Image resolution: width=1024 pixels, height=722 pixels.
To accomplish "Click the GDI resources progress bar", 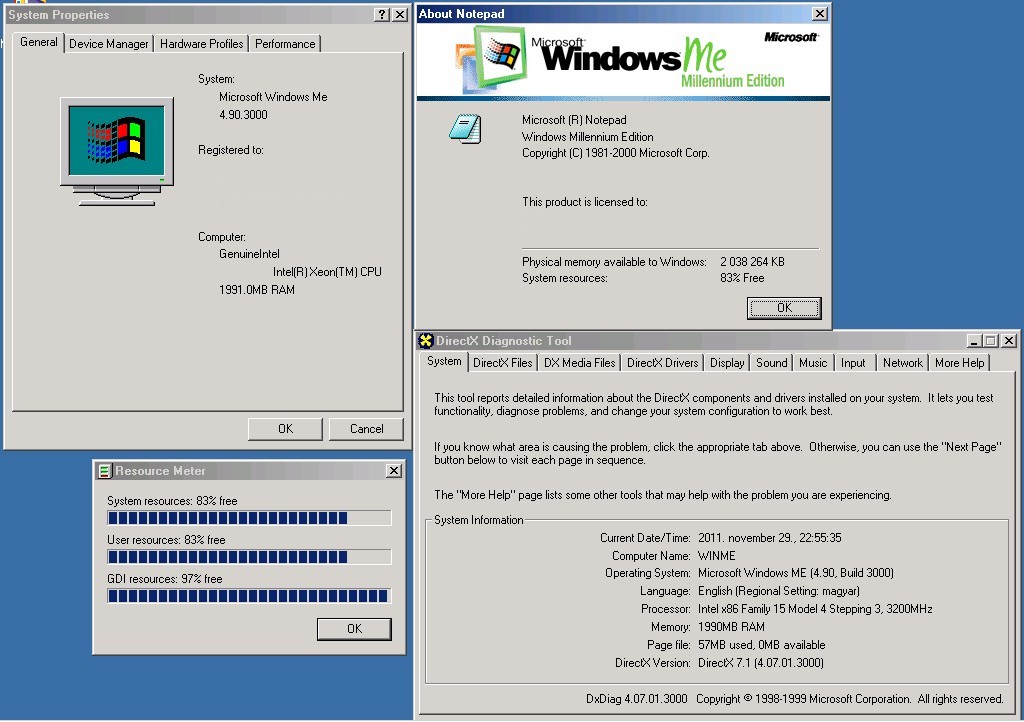I will coord(249,595).
